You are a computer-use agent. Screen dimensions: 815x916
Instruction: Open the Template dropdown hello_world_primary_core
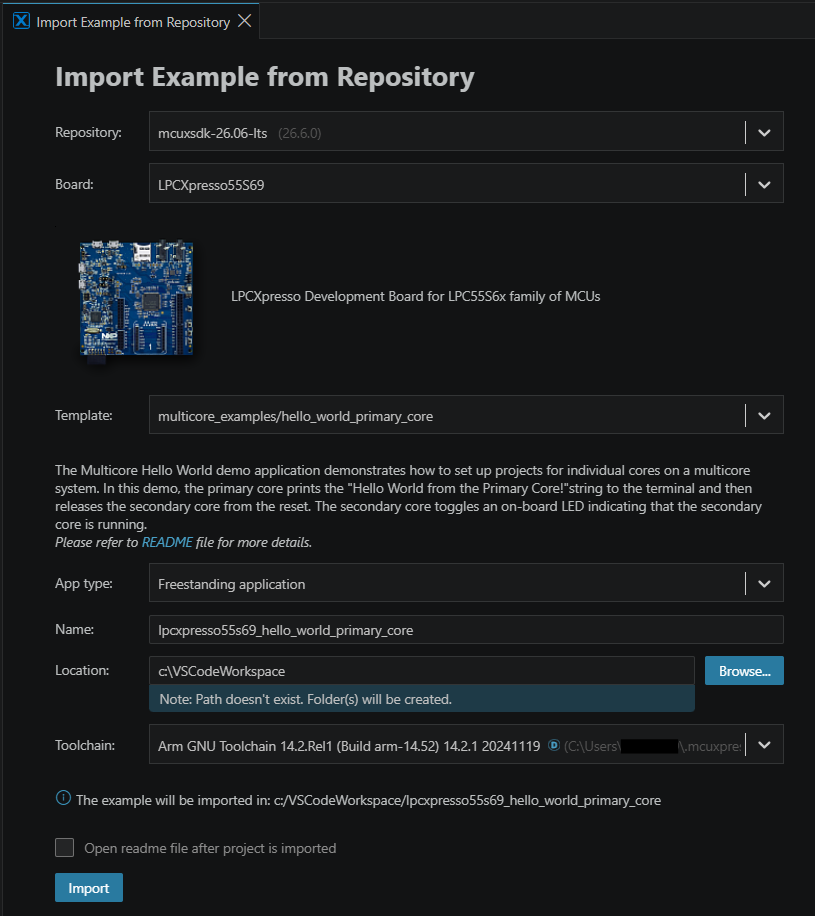pos(466,415)
